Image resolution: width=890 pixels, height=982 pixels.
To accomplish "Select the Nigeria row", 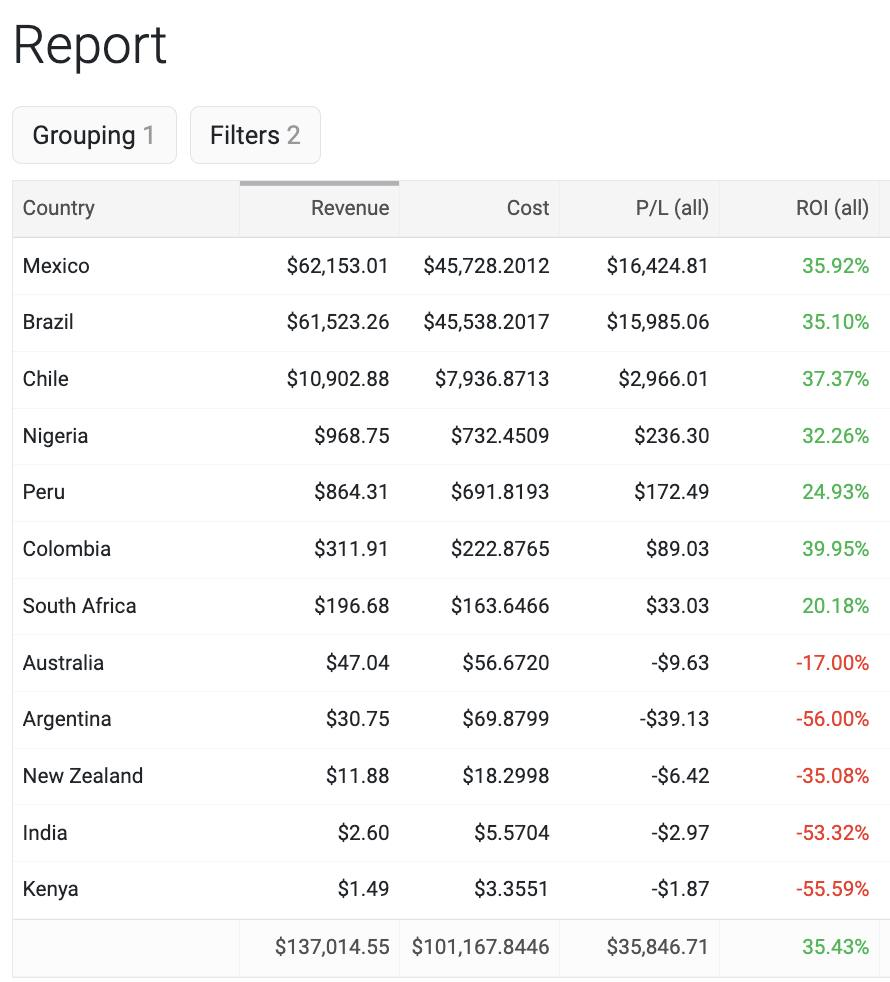I will click(55, 436).
